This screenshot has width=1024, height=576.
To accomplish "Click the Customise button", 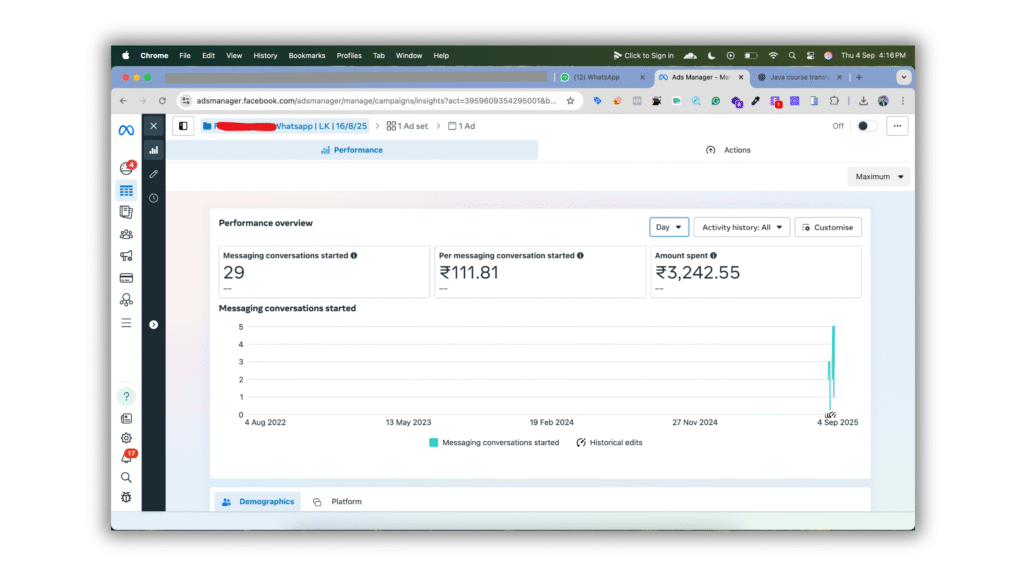I will click(827, 227).
